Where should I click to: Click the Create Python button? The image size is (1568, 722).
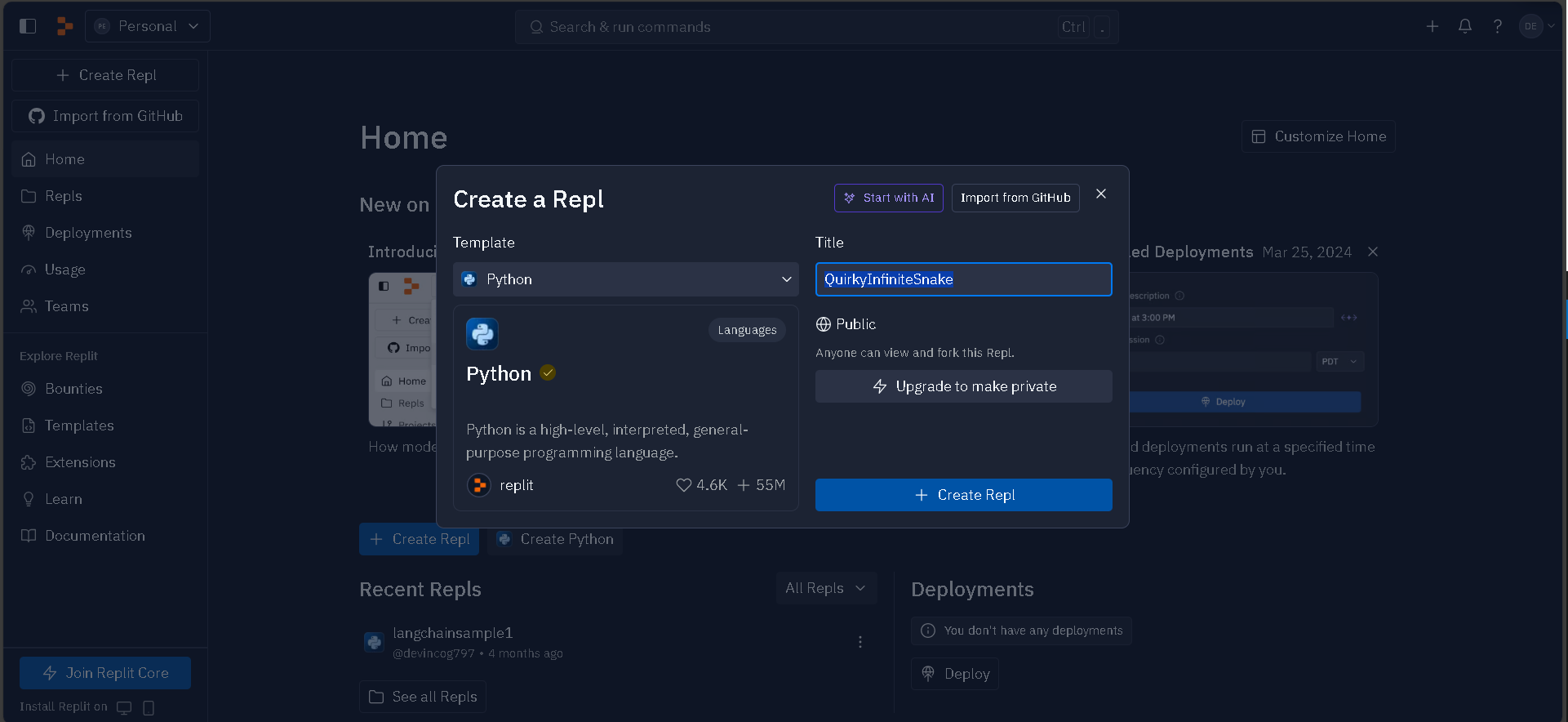[x=555, y=539]
